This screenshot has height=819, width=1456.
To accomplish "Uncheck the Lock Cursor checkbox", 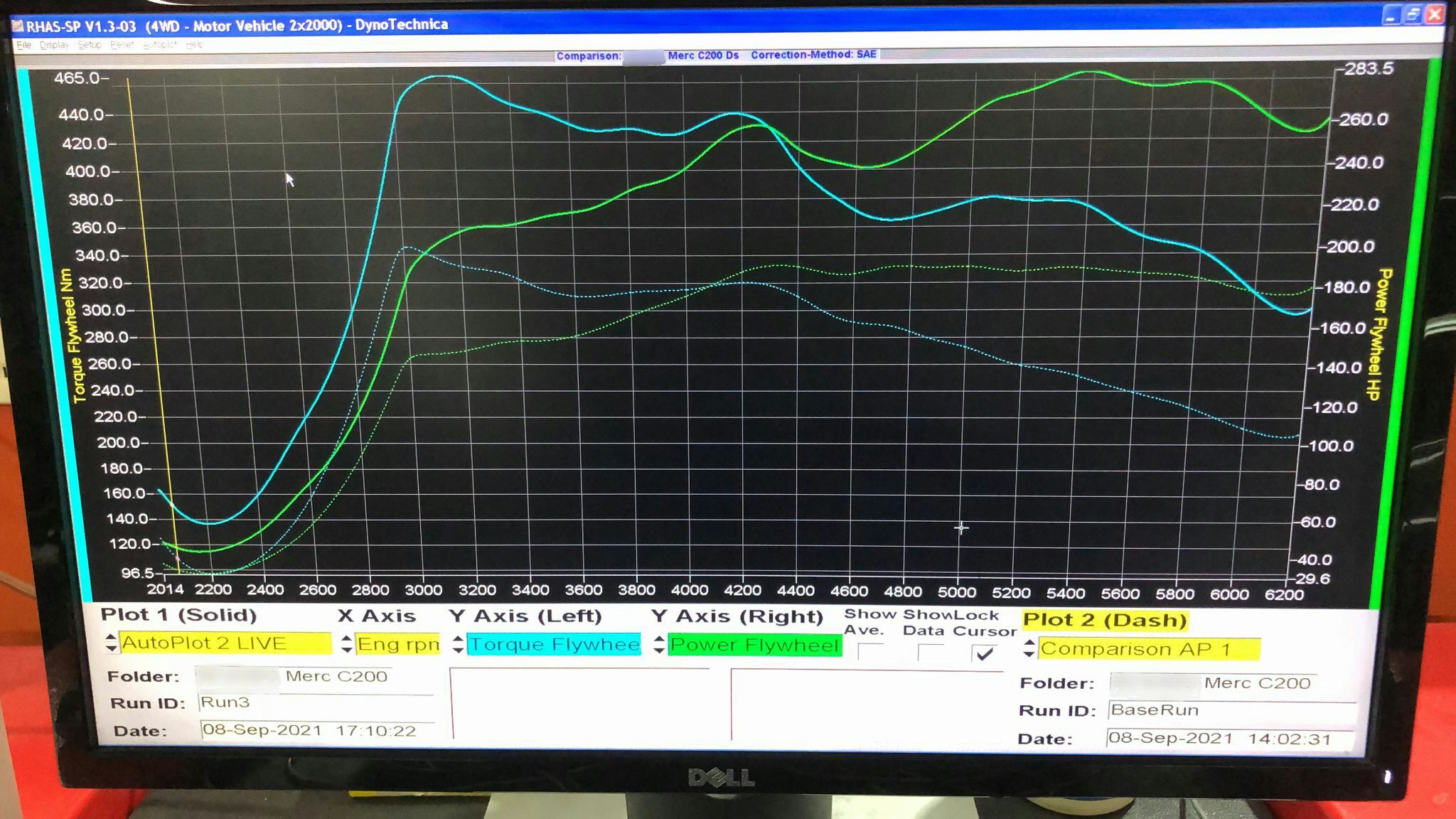I will [985, 653].
